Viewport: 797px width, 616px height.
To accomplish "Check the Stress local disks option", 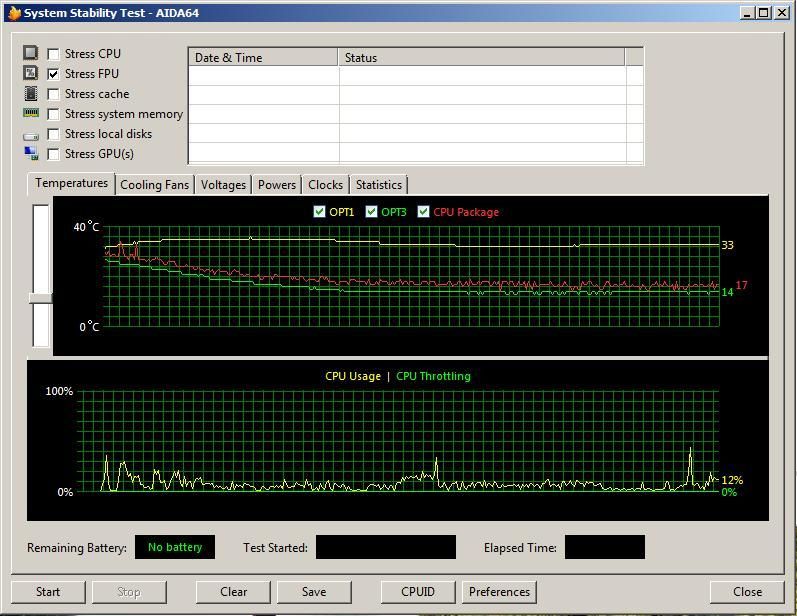I will (53, 134).
